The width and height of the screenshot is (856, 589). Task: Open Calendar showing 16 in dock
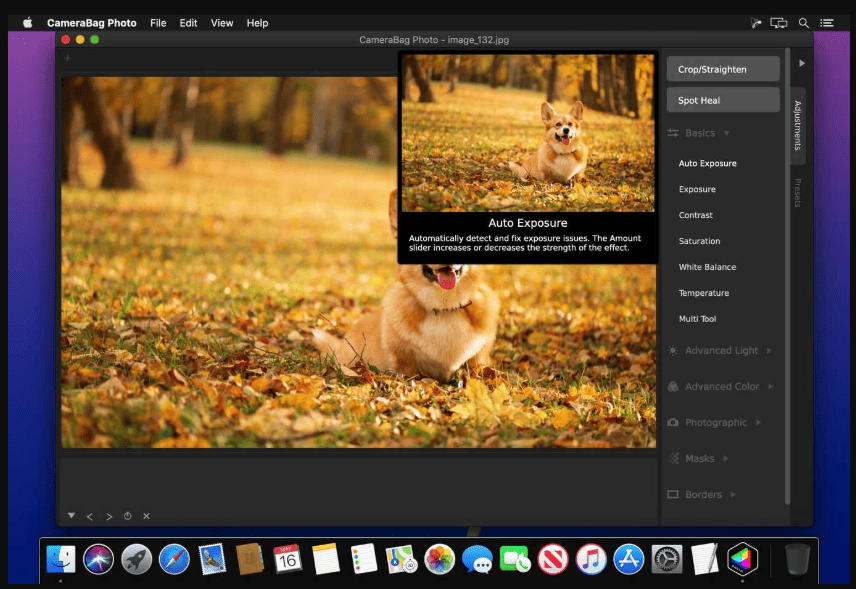288,559
